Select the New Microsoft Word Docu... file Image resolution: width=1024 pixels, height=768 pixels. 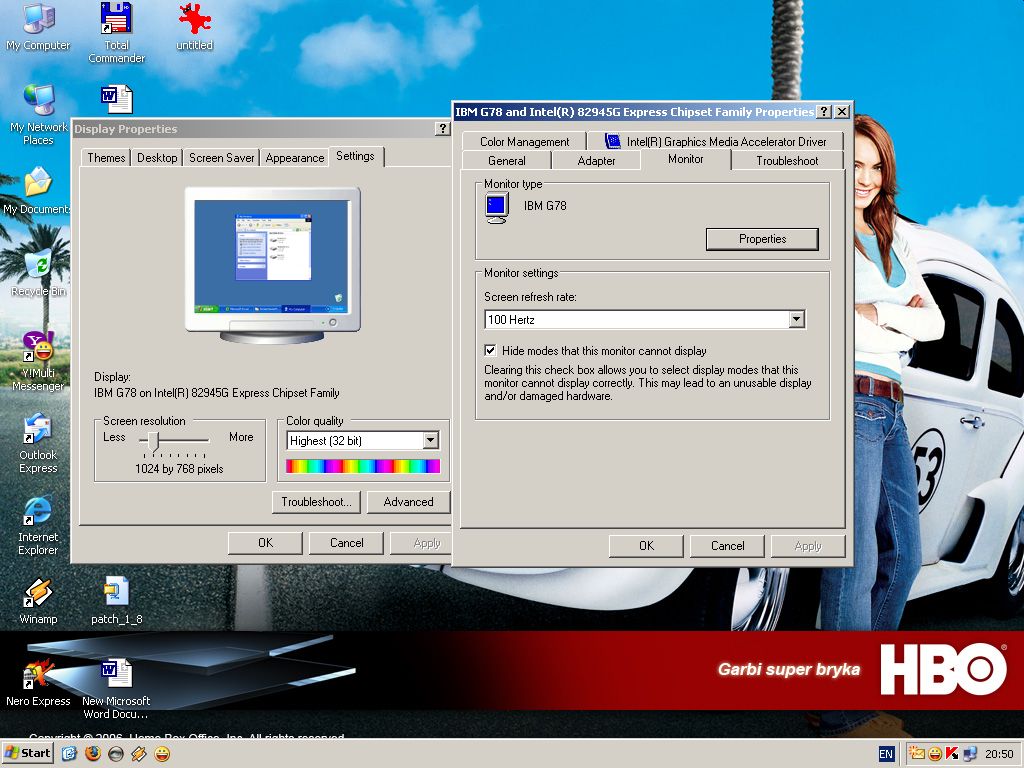116,690
